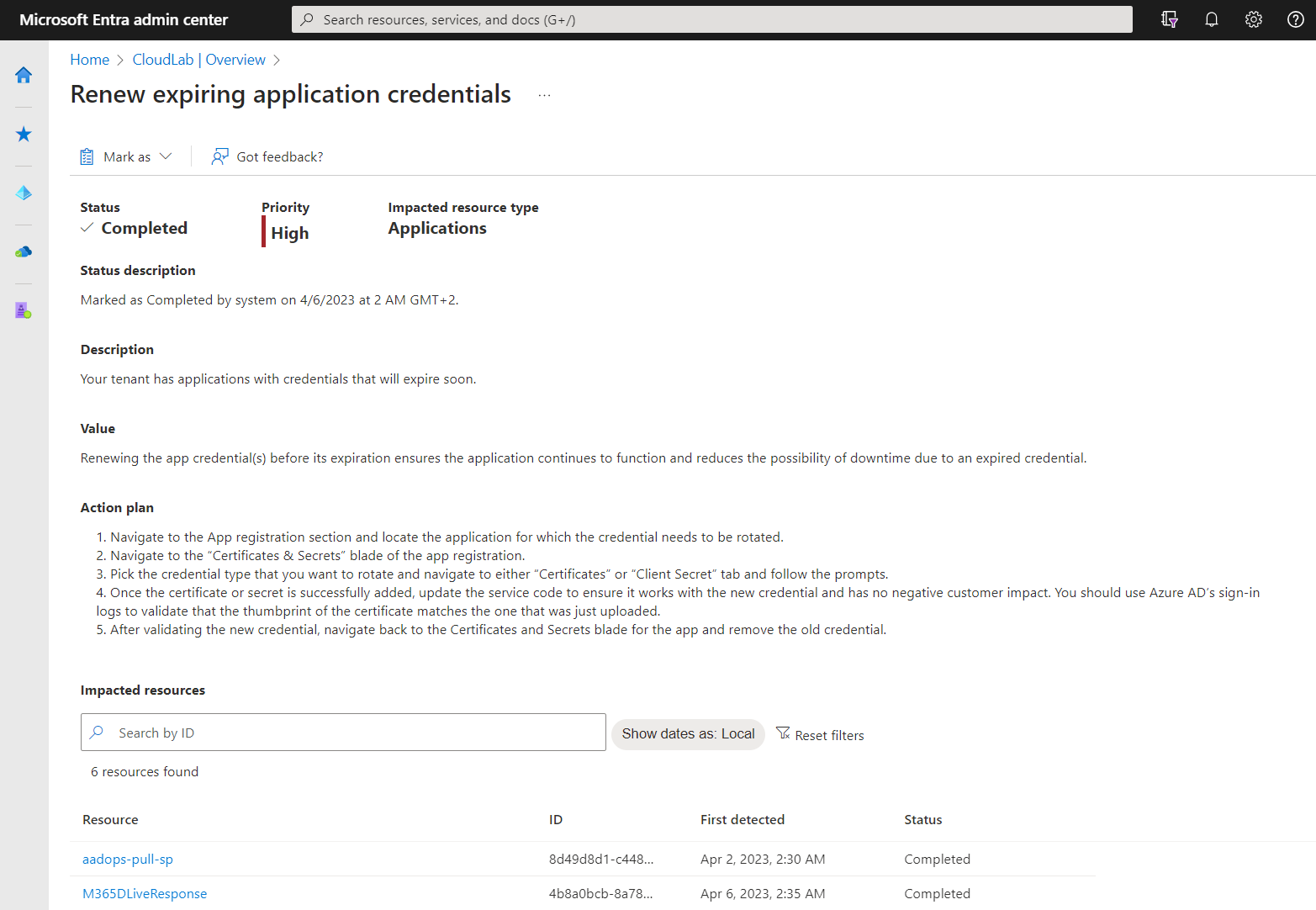Click the Search resources, services, and docs field
1316x910 pixels.
(x=711, y=19)
